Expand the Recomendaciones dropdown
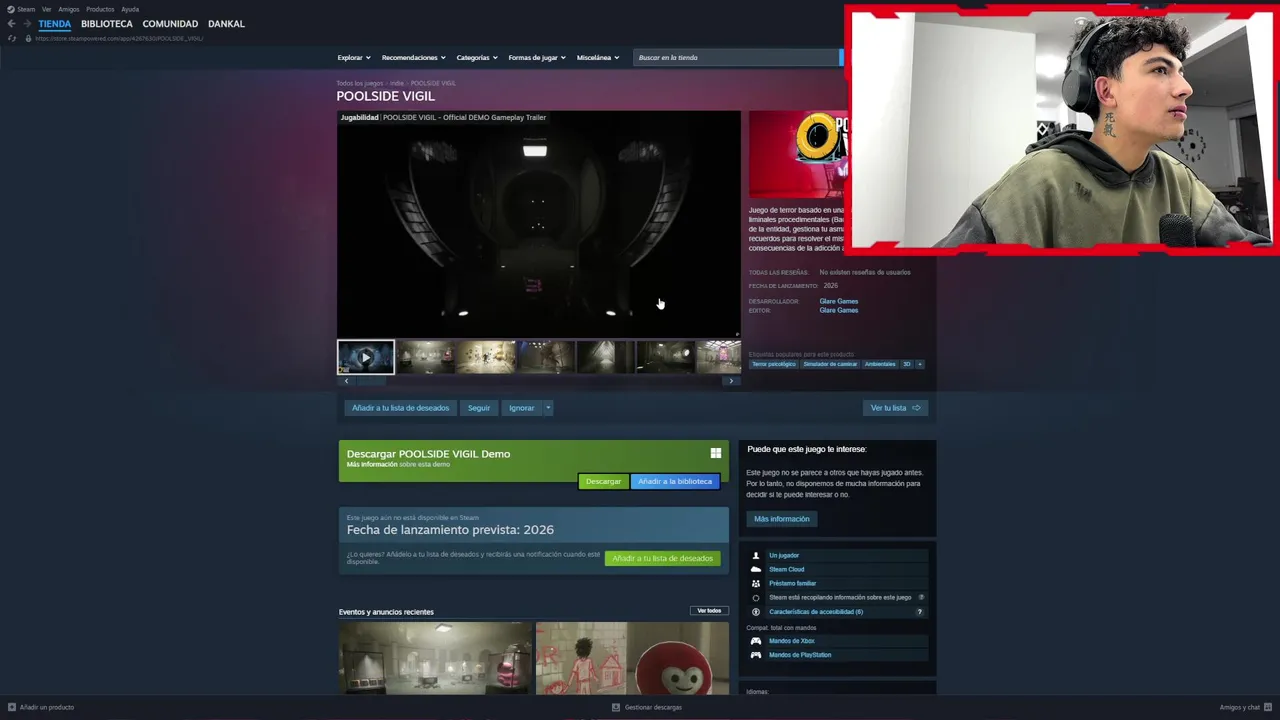1280x720 pixels. click(x=413, y=57)
